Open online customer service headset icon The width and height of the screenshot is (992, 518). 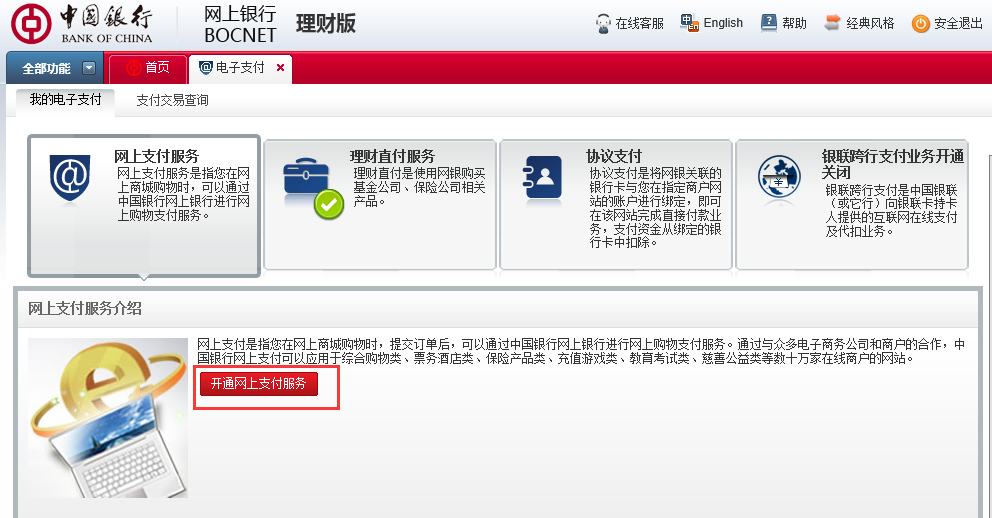coord(603,23)
